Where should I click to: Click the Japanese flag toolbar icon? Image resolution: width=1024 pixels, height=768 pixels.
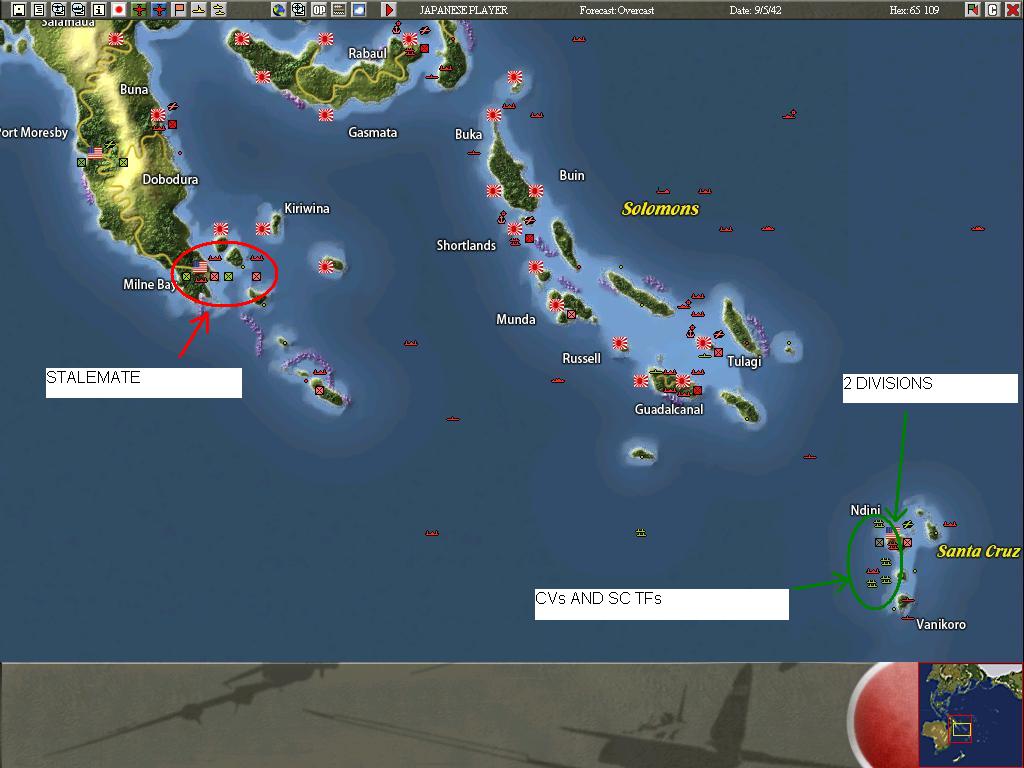[x=119, y=10]
